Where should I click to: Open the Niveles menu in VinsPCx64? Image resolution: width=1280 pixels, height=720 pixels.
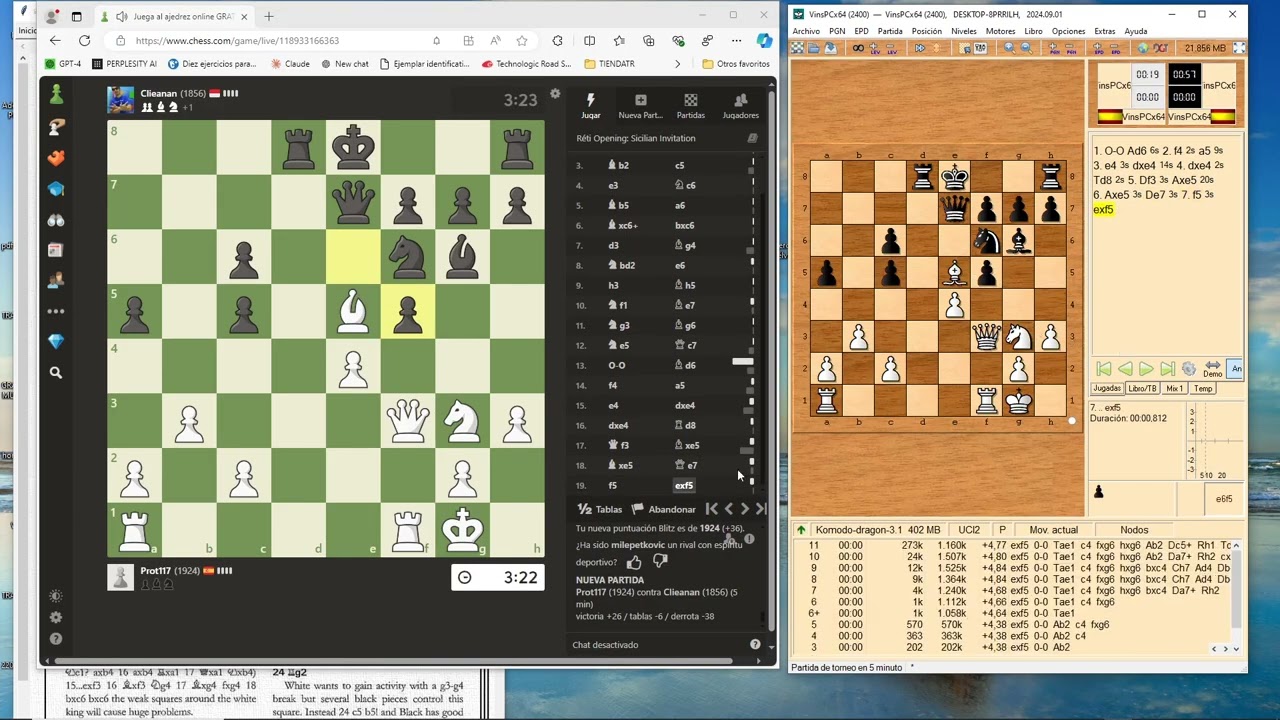coord(963,31)
